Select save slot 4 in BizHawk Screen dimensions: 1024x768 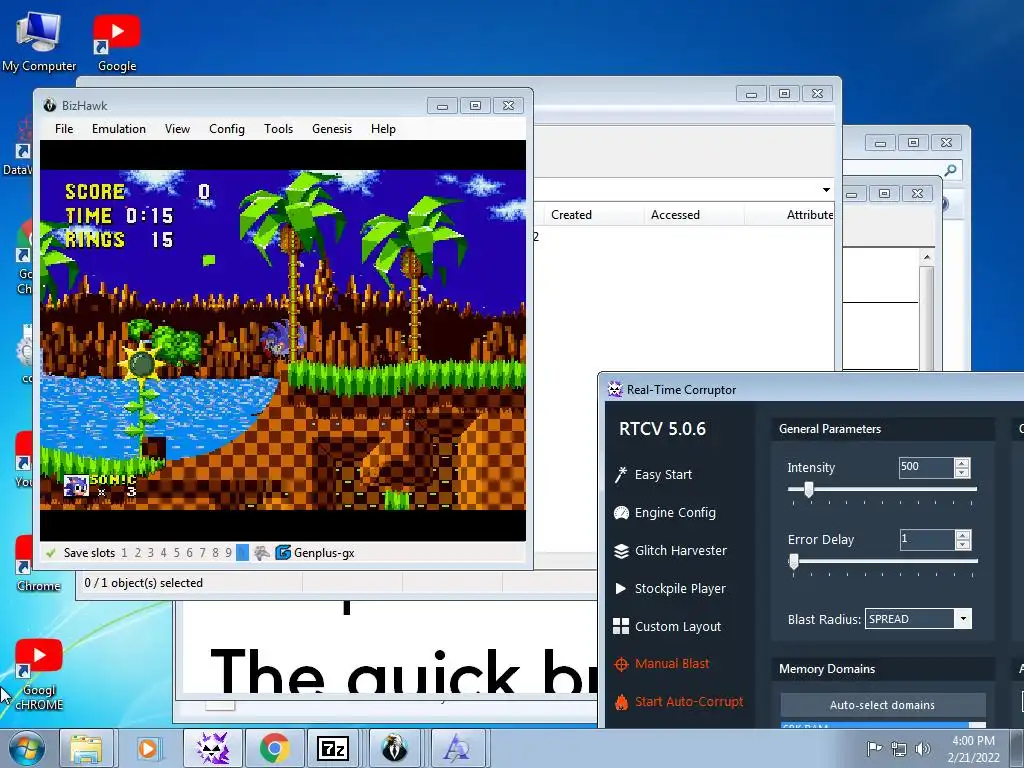[x=163, y=552]
